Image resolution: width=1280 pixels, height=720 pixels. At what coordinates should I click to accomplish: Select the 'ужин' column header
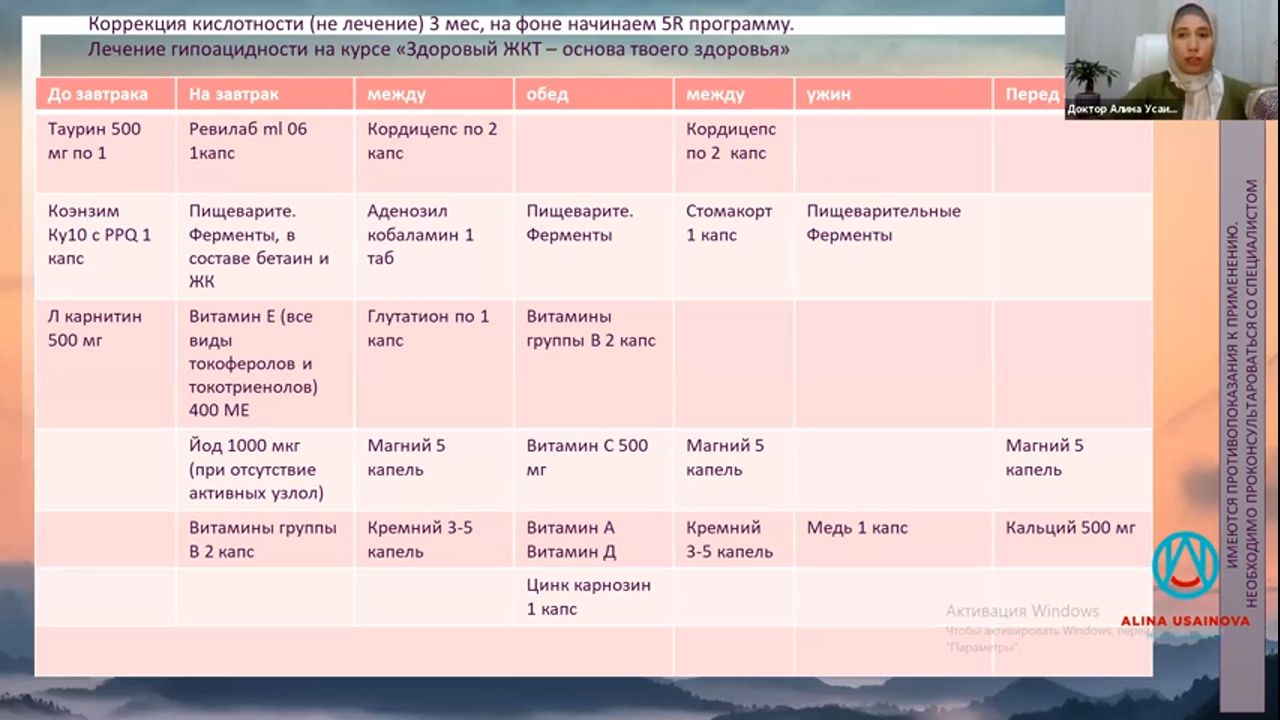[x=829, y=94]
